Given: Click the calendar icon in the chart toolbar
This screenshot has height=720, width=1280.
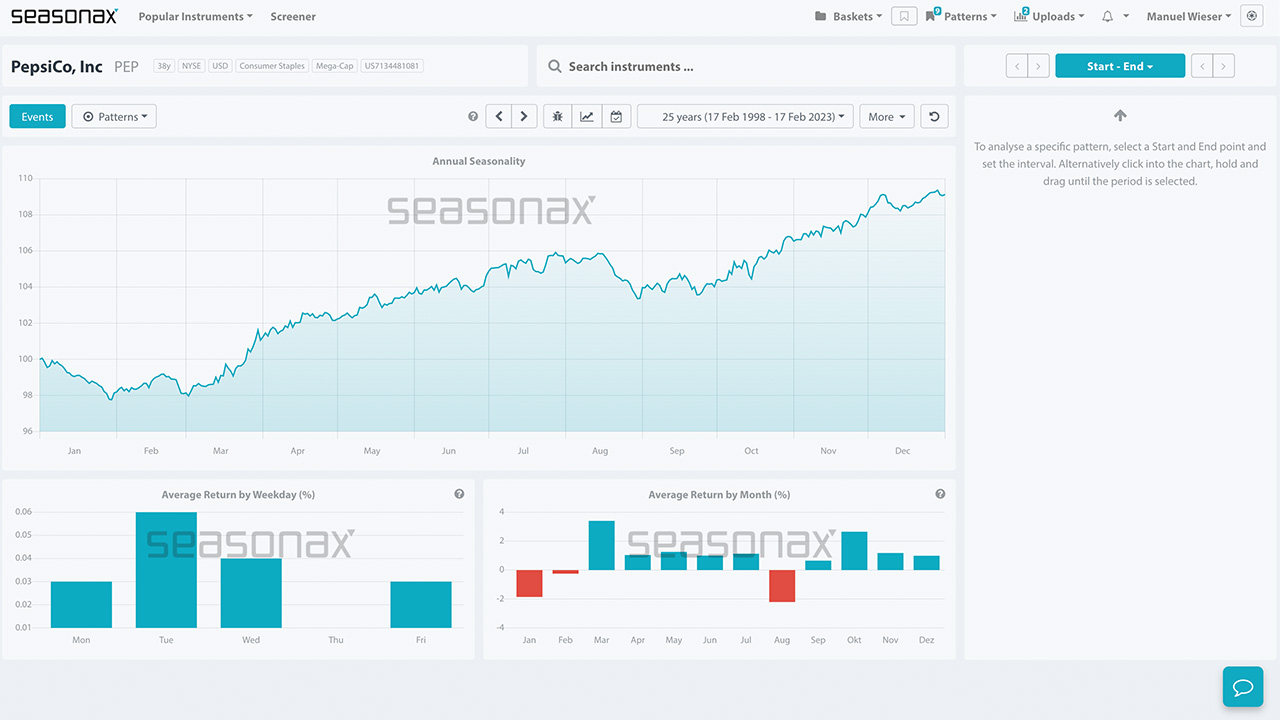Looking at the screenshot, I should click(x=616, y=116).
